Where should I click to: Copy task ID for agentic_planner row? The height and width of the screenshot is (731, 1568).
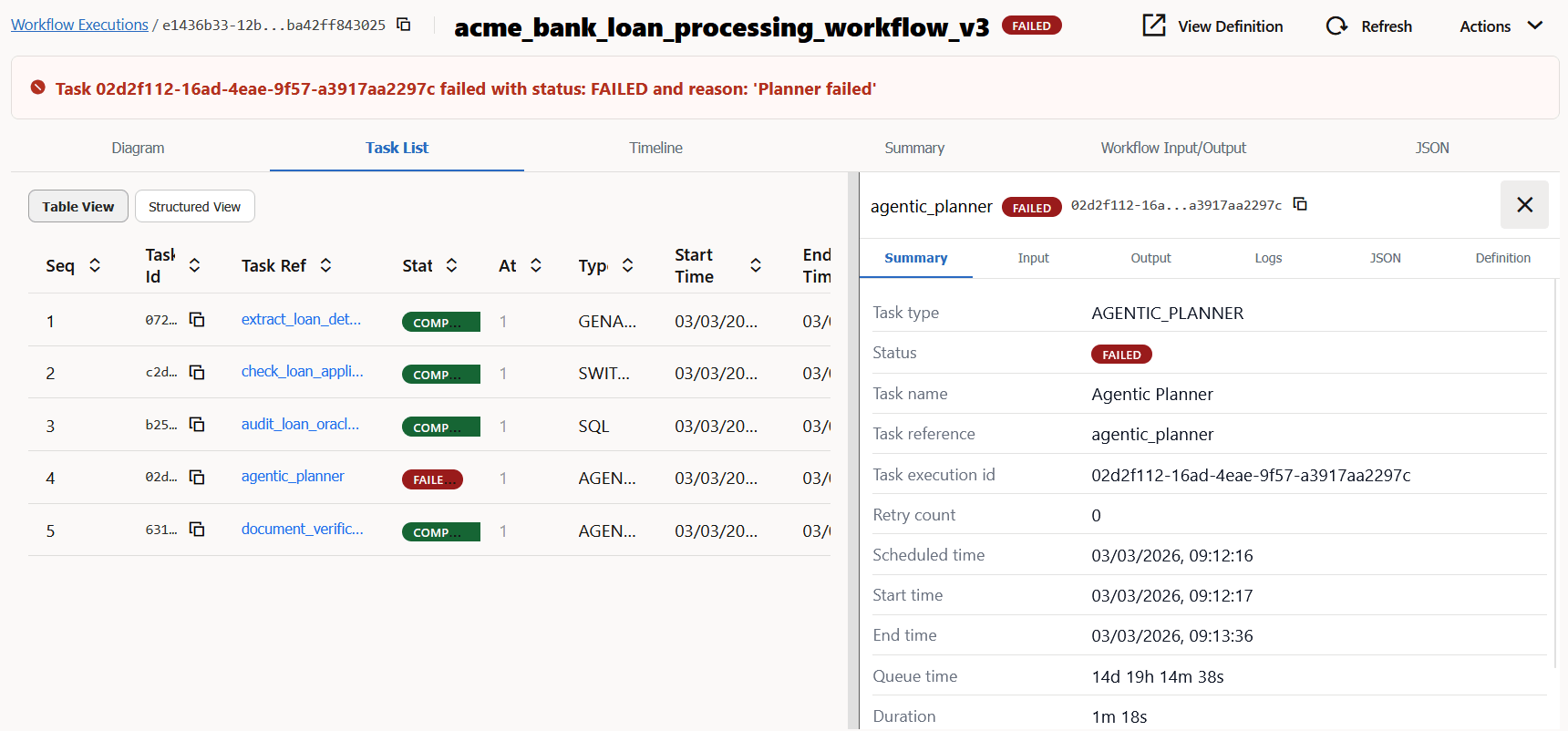[x=197, y=477]
